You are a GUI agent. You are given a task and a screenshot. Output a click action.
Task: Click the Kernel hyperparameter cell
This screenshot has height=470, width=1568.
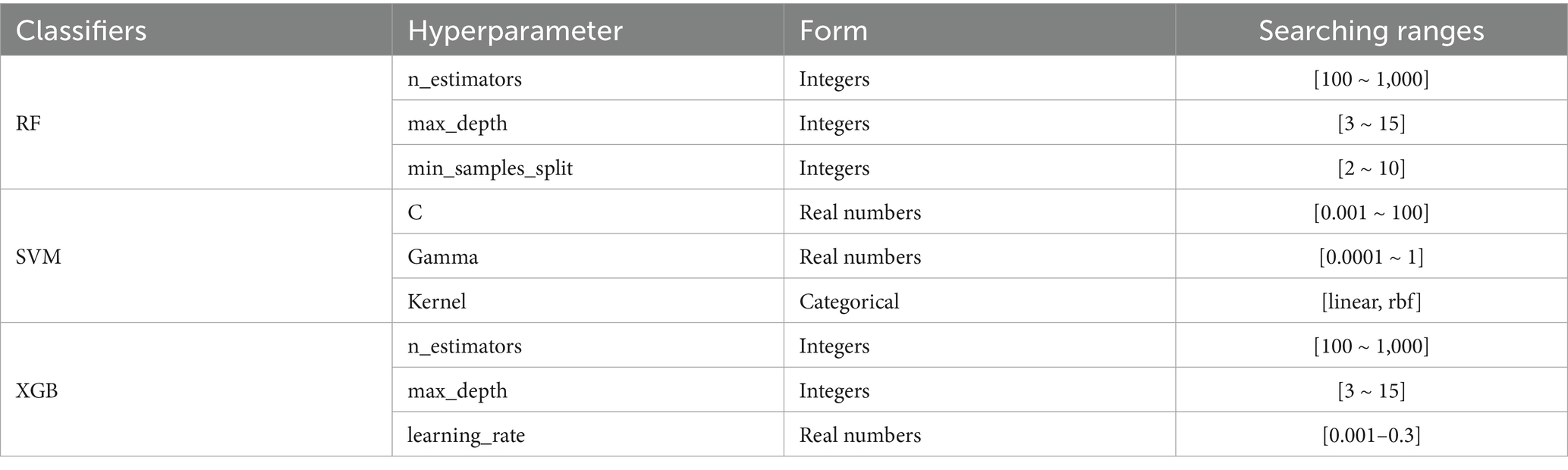point(437,302)
